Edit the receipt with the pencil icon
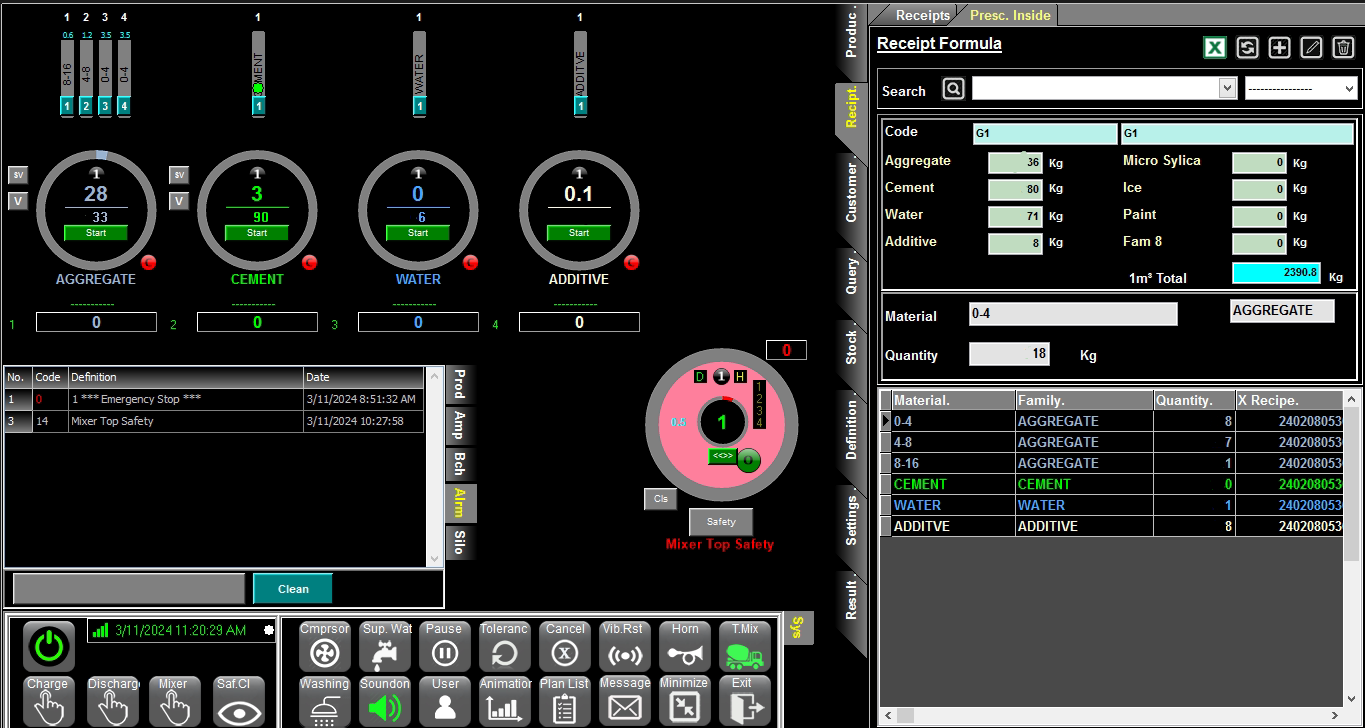Viewport: 1365px width, 728px height. [x=1311, y=47]
